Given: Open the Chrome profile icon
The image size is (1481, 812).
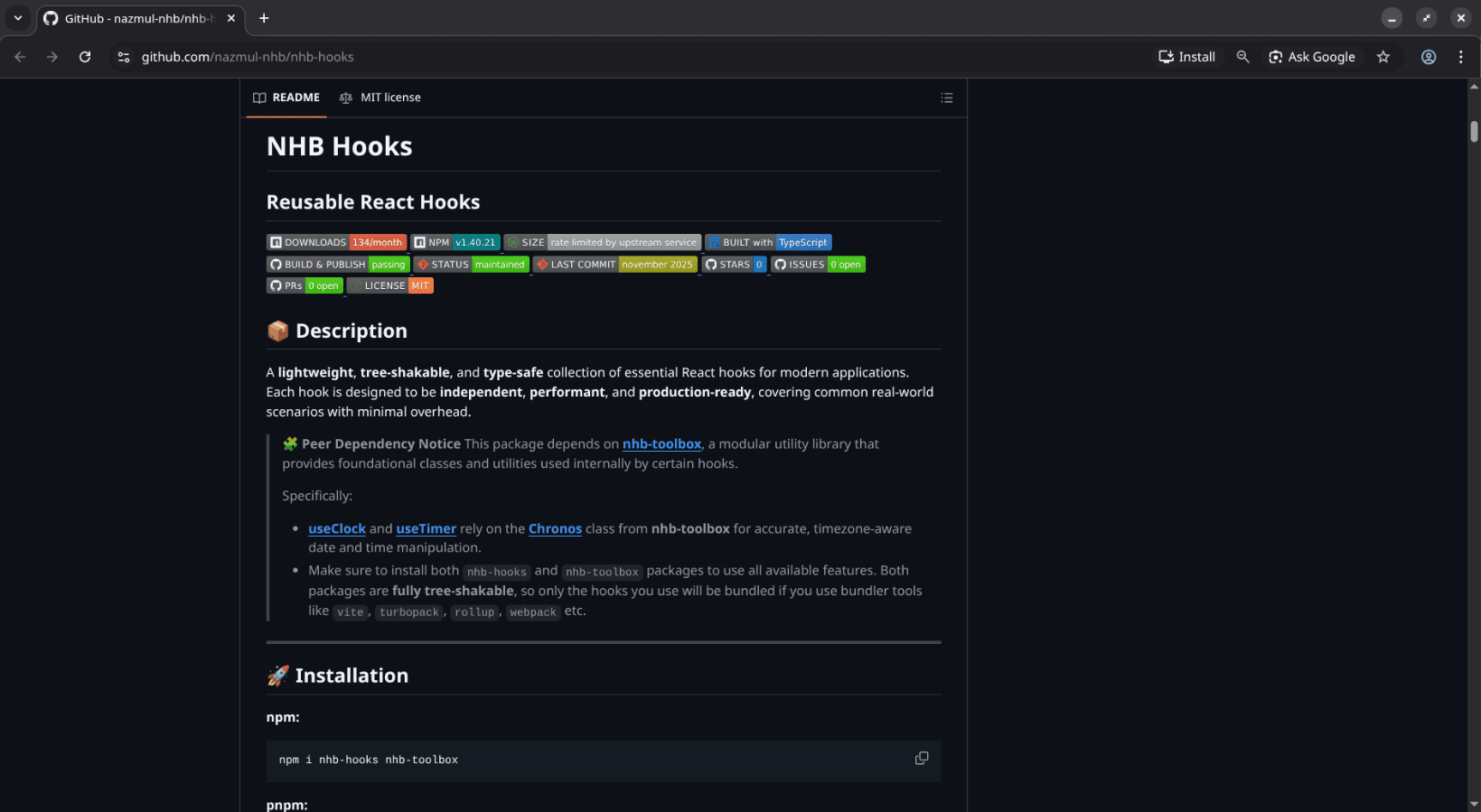Looking at the screenshot, I should pyautogui.click(x=1428, y=57).
